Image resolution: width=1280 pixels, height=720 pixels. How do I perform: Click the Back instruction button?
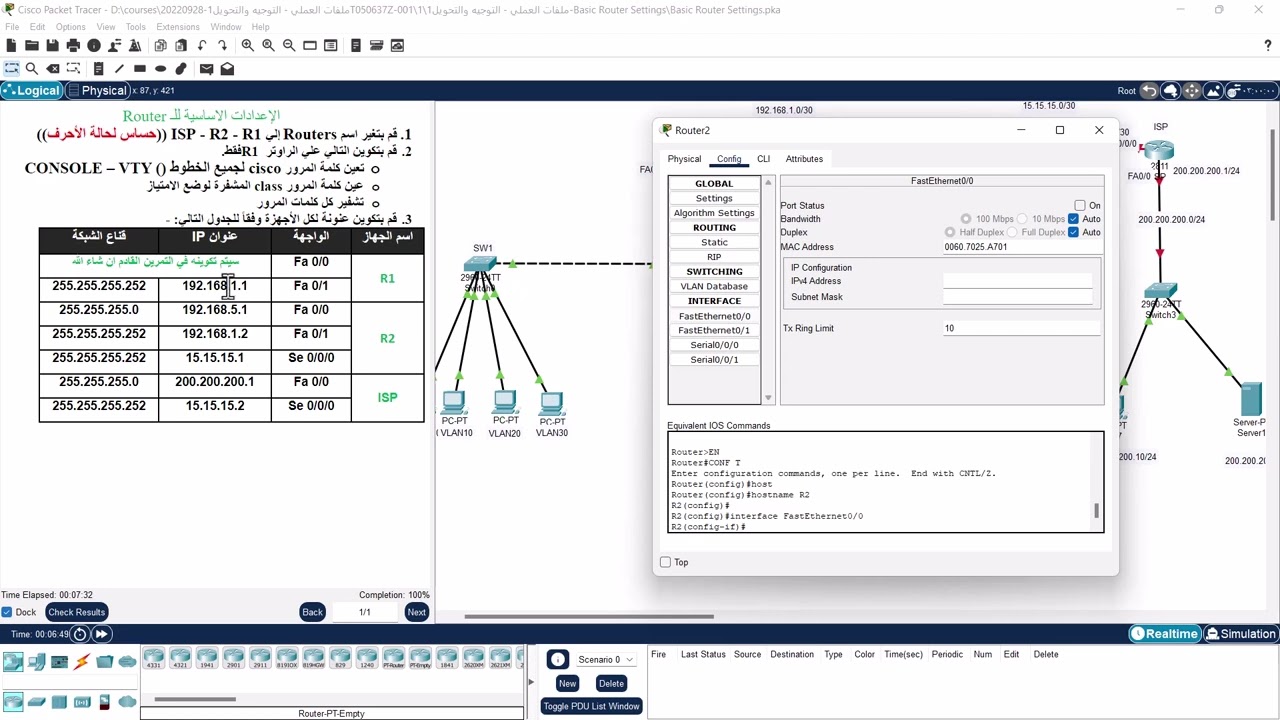click(313, 612)
